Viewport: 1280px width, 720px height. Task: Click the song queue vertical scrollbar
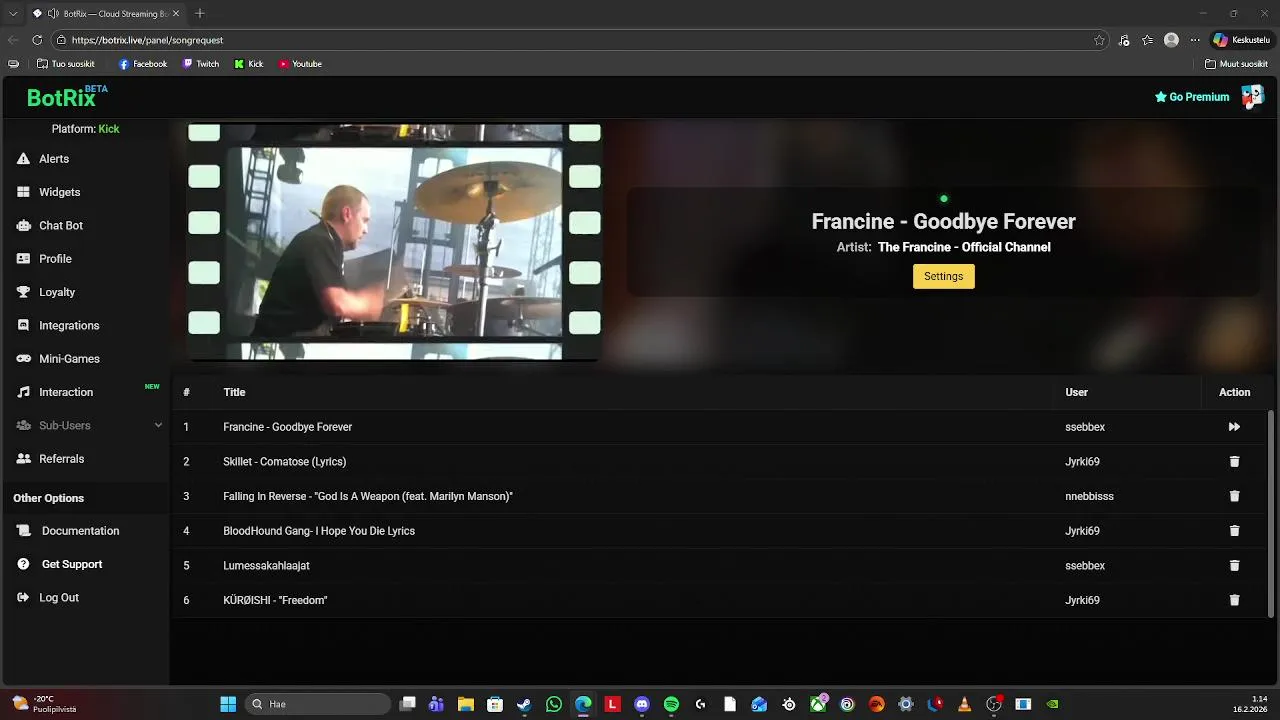coord(1271,512)
